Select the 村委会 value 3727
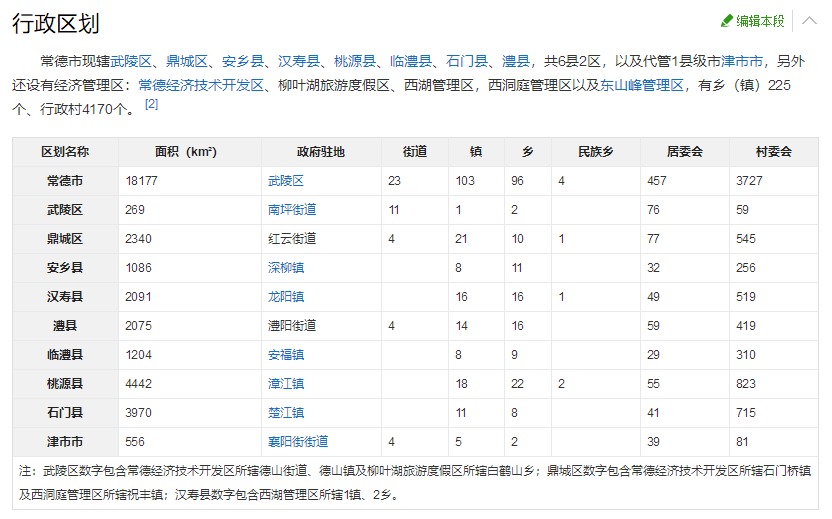 click(749, 181)
